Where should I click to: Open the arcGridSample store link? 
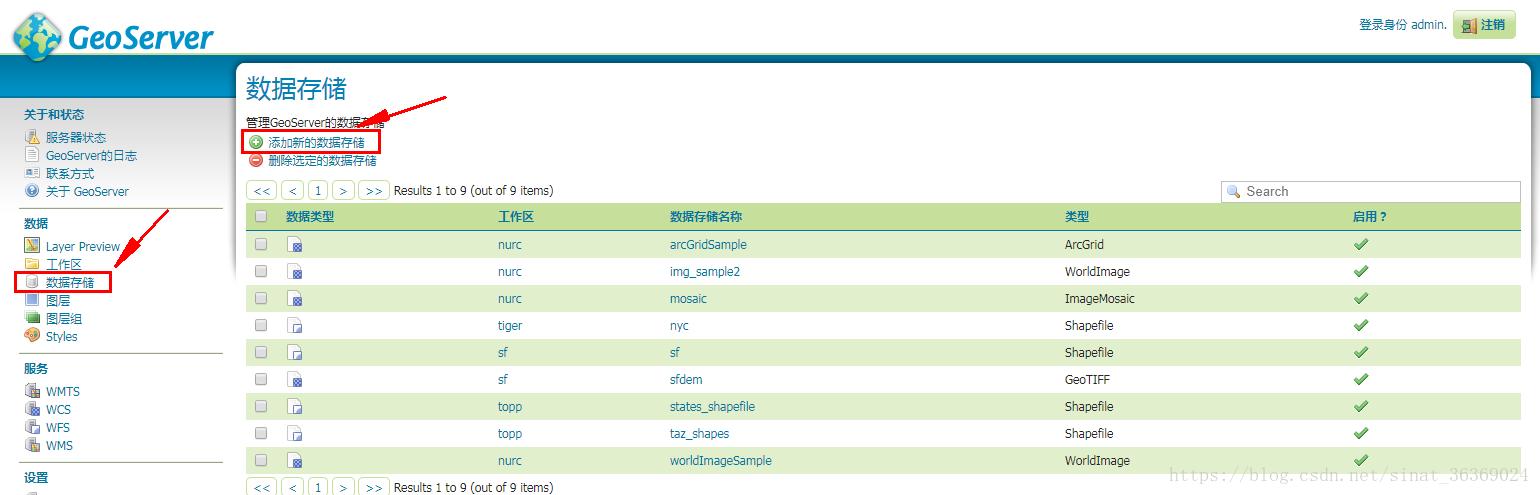pyautogui.click(x=708, y=244)
